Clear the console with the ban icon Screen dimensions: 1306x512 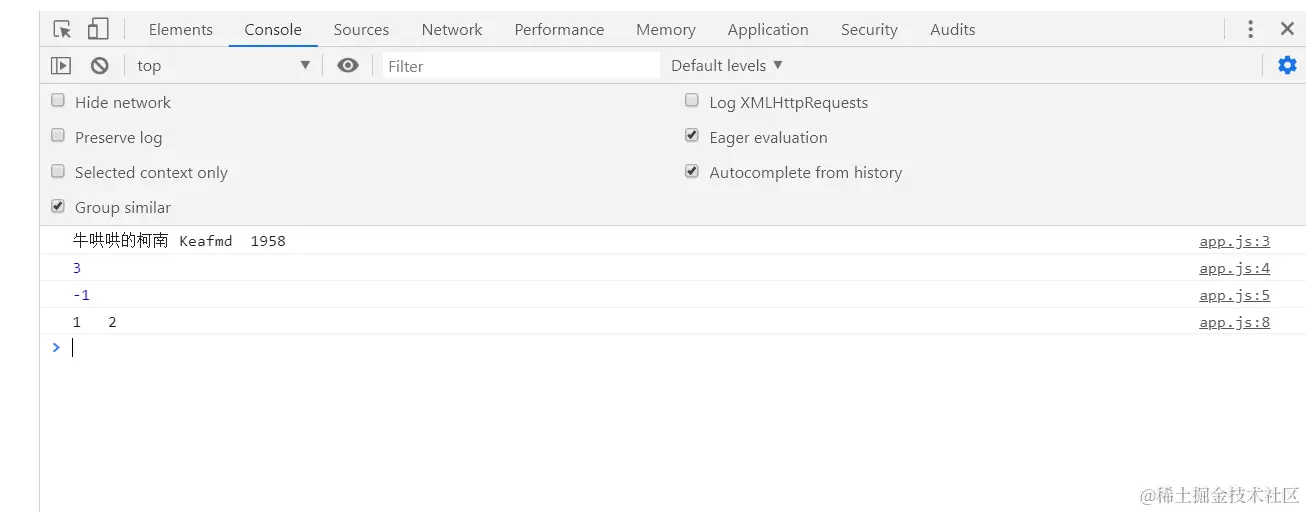point(99,66)
